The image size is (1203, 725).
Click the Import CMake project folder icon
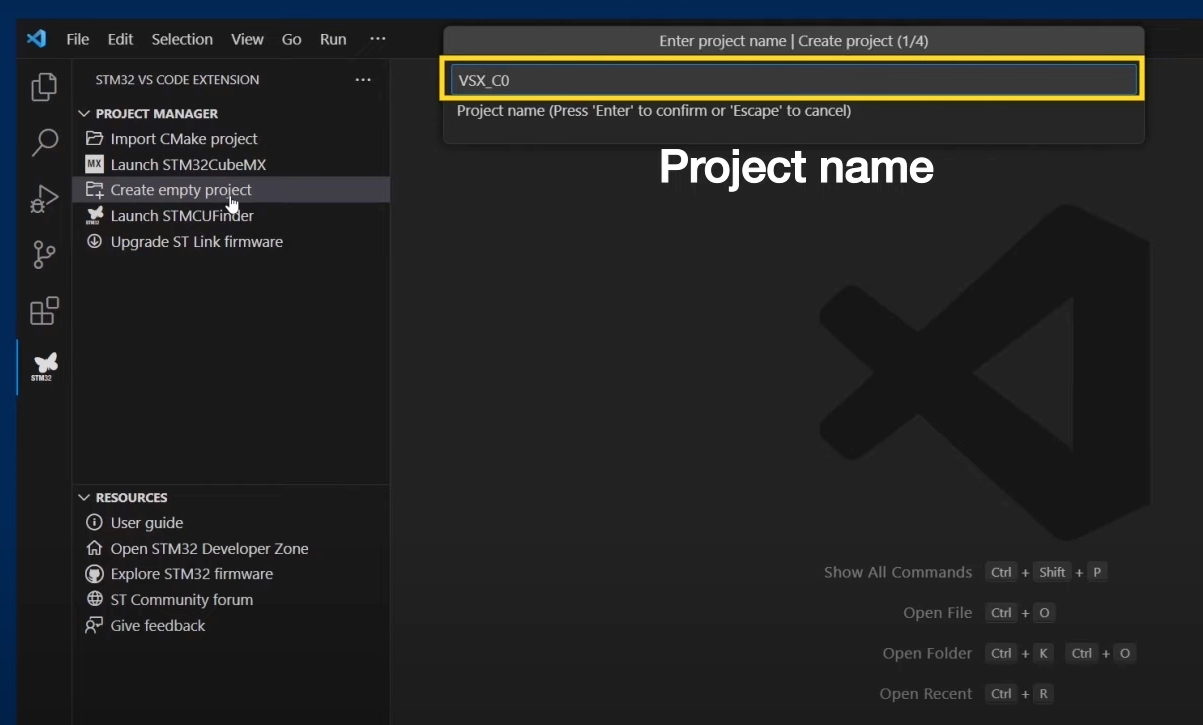coord(94,139)
